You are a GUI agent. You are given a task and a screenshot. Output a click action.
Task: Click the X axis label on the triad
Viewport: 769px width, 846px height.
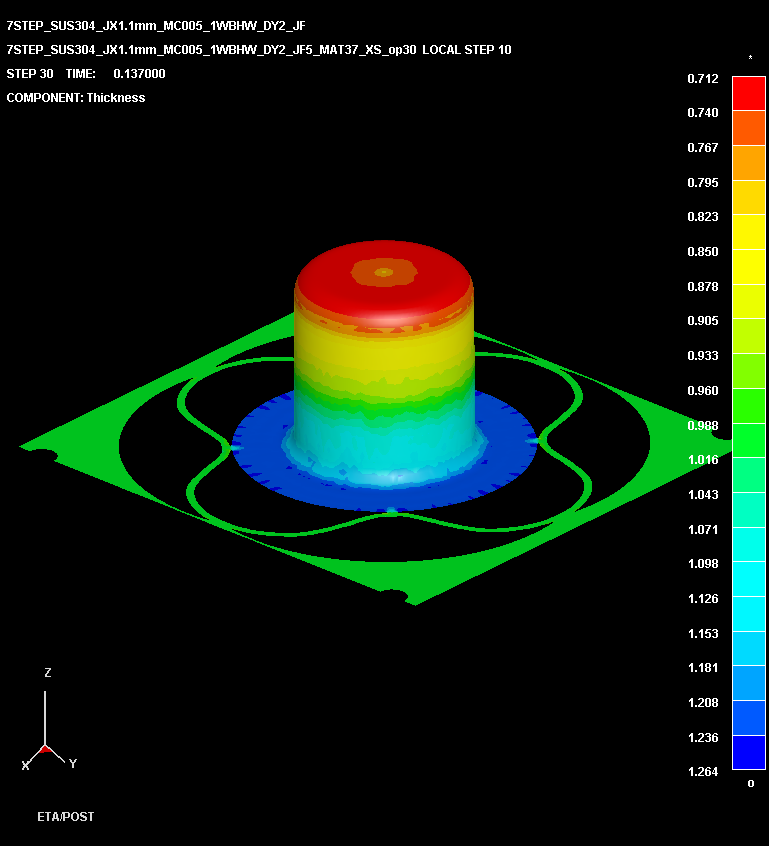25,765
